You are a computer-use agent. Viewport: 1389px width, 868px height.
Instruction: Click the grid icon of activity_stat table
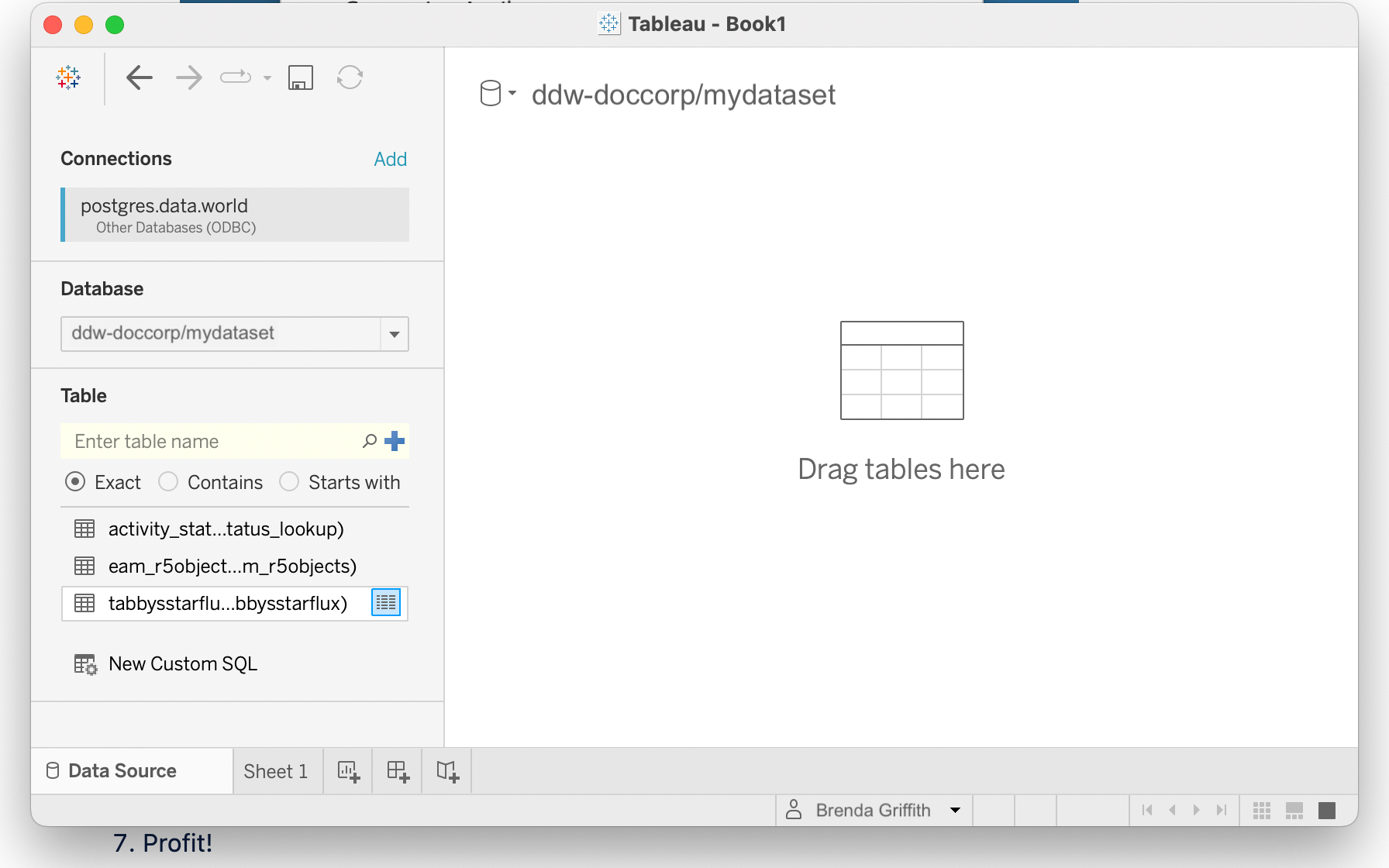coord(84,529)
